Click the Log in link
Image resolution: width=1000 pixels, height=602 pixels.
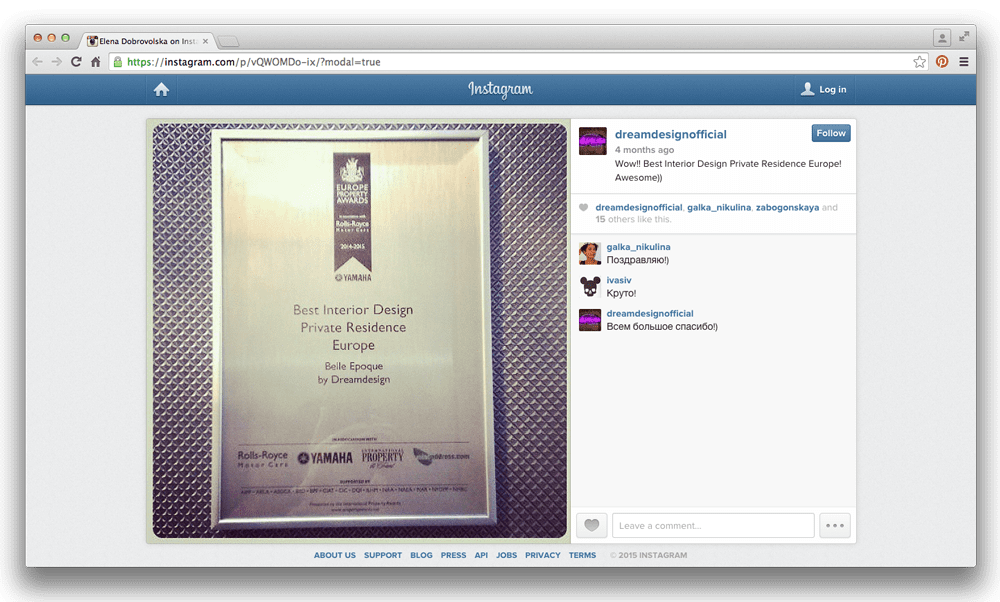(x=824, y=89)
